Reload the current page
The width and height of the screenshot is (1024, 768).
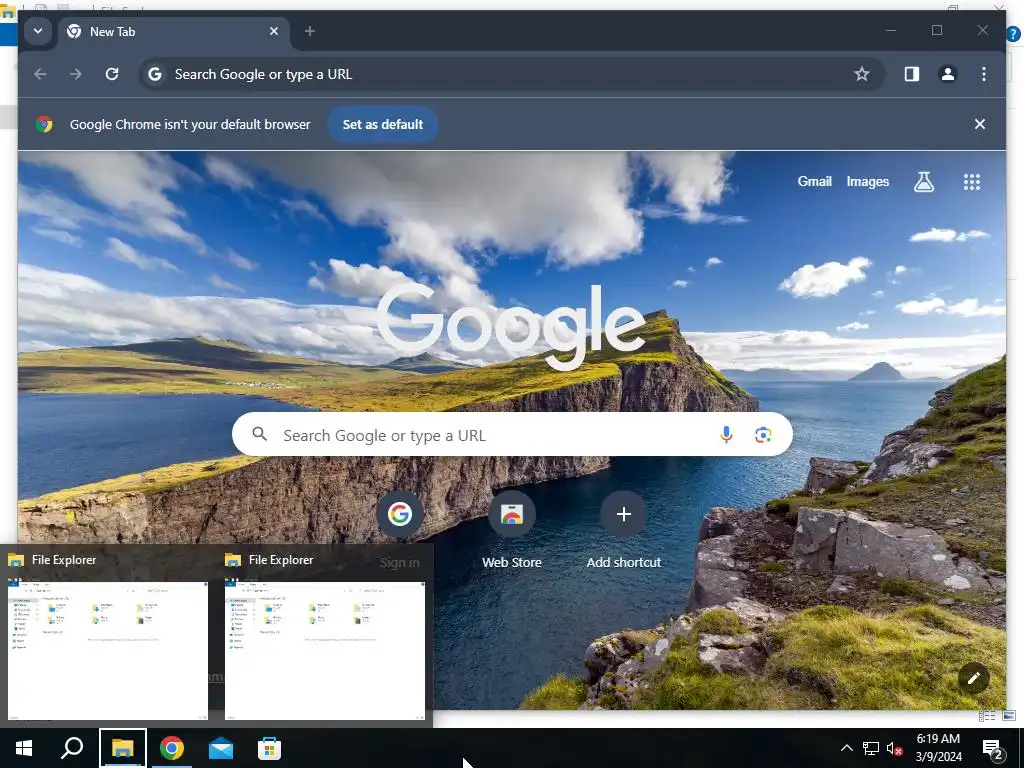pos(112,74)
